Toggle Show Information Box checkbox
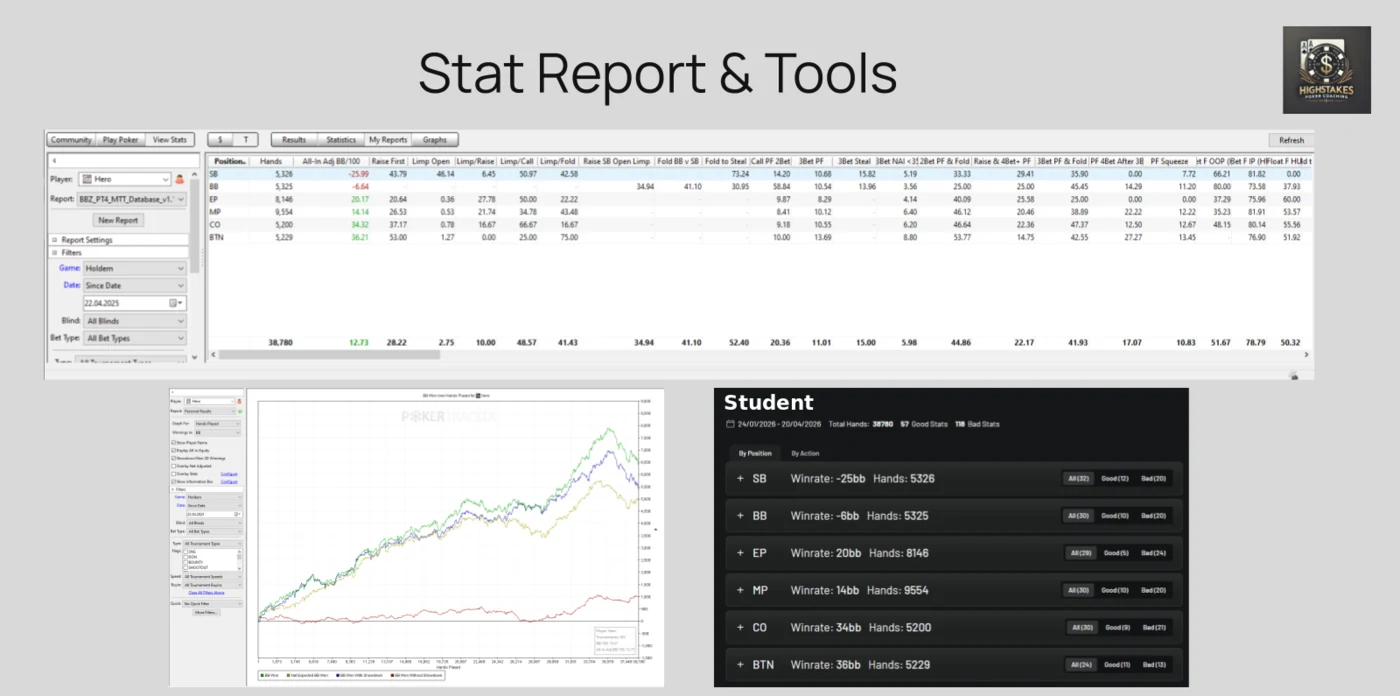Image resolution: width=1400 pixels, height=696 pixels. tap(173, 482)
